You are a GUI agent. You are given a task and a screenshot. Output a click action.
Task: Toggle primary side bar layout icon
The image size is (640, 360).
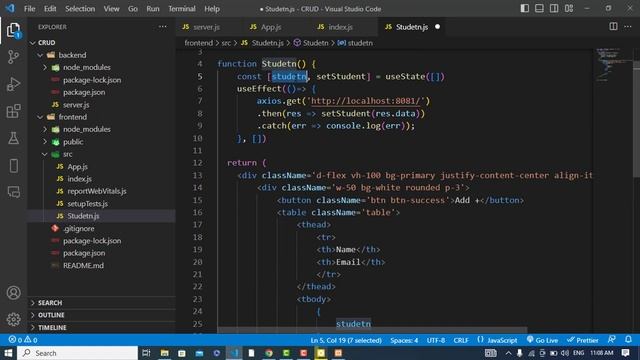[524, 9]
